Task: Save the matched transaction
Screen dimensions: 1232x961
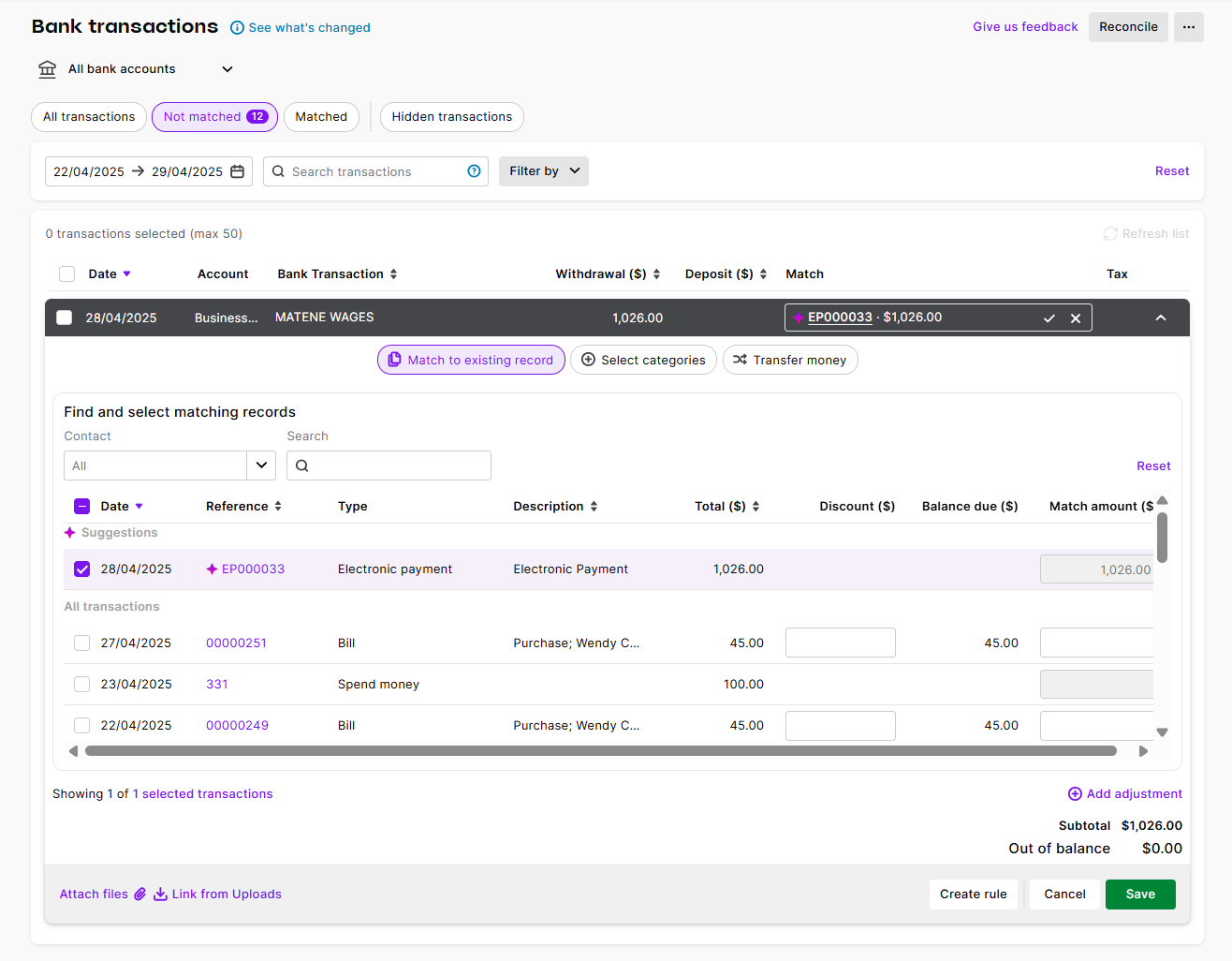Action: pyautogui.click(x=1140, y=894)
